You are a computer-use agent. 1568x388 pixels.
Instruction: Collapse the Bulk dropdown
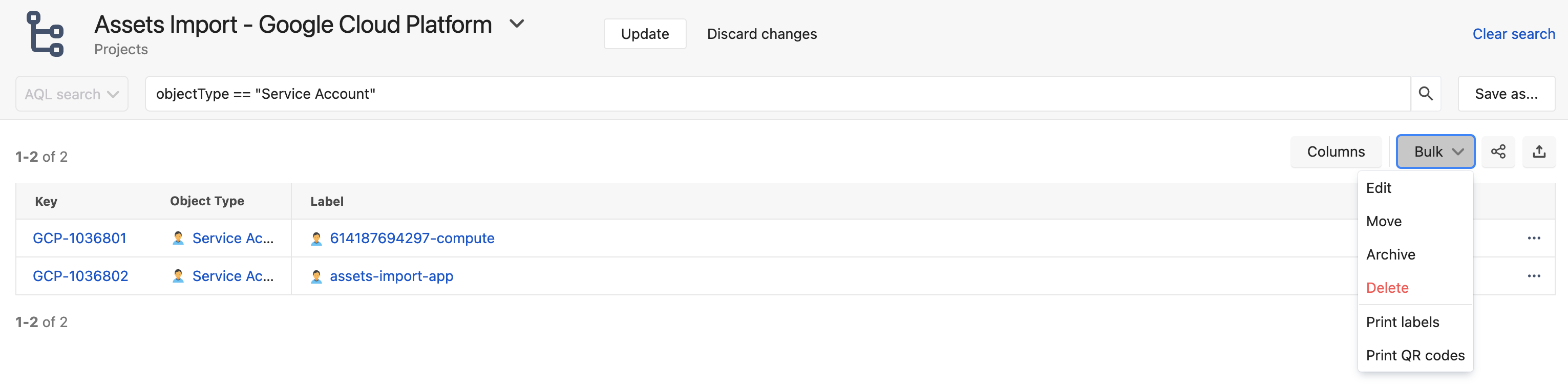(x=1435, y=152)
